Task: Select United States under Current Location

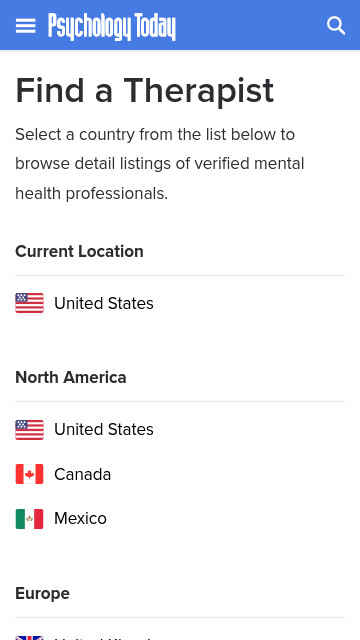Action: 104,303
